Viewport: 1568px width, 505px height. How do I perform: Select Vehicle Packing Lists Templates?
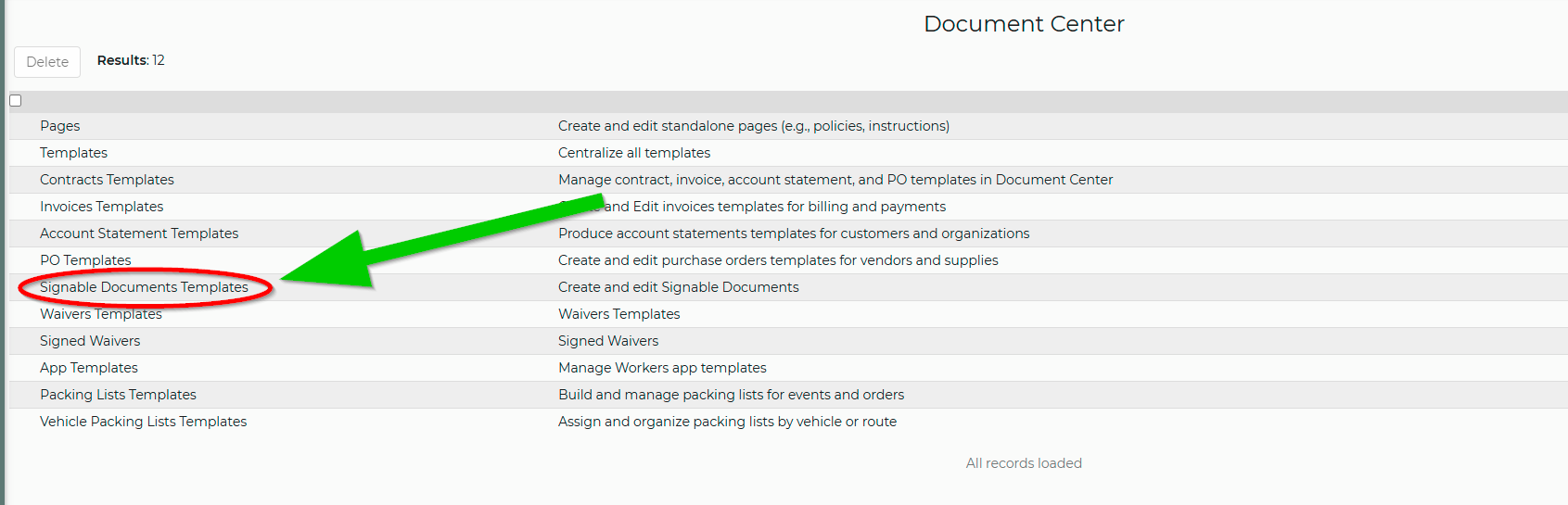tap(143, 422)
